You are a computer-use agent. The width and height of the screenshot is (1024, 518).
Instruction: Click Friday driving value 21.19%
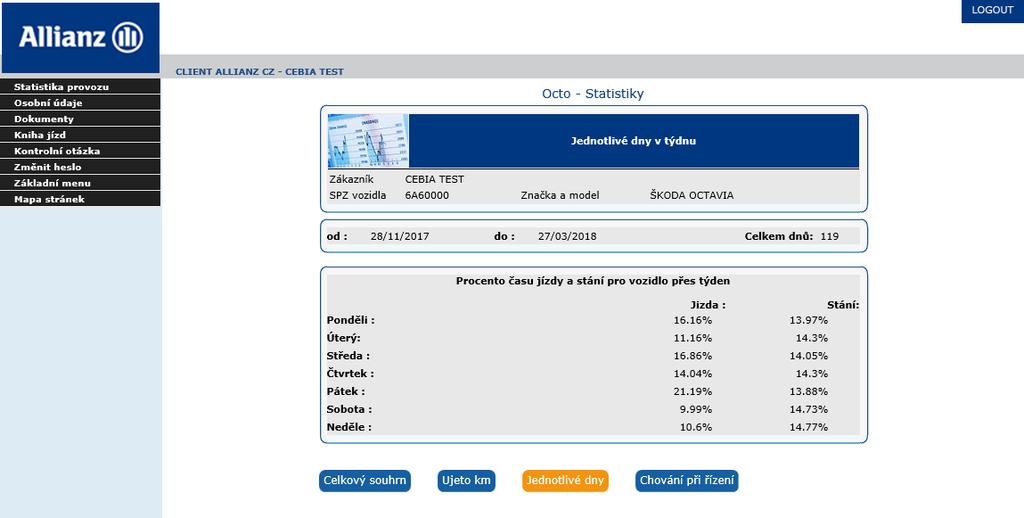pyautogui.click(x=693, y=392)
